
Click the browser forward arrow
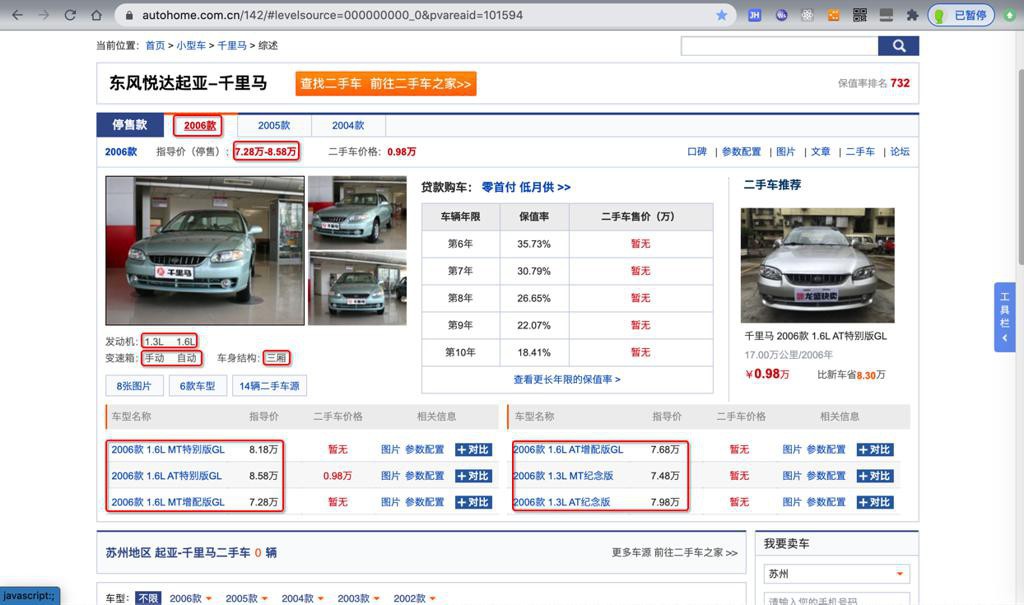pyautogui.click(x=44, y=15)
